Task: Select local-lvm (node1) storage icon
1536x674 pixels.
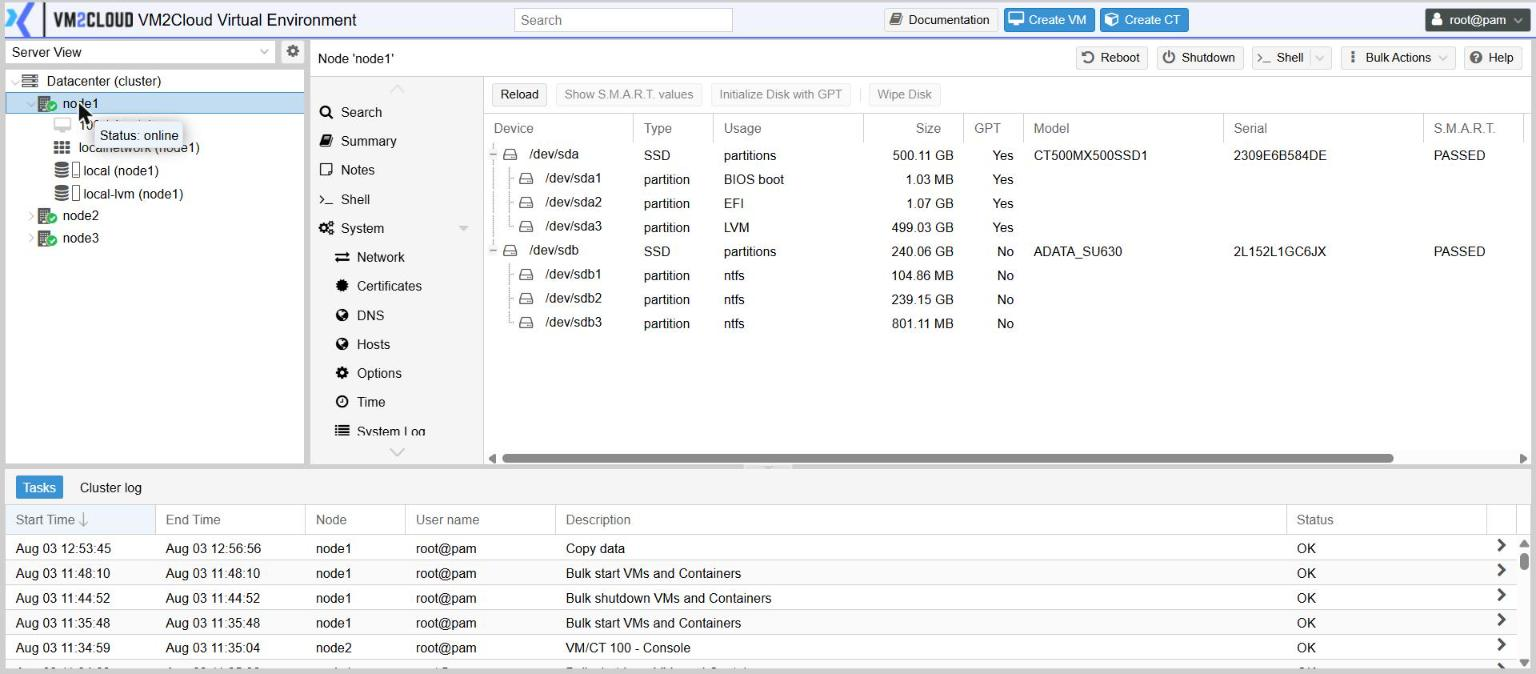Action: pos(62,194)
